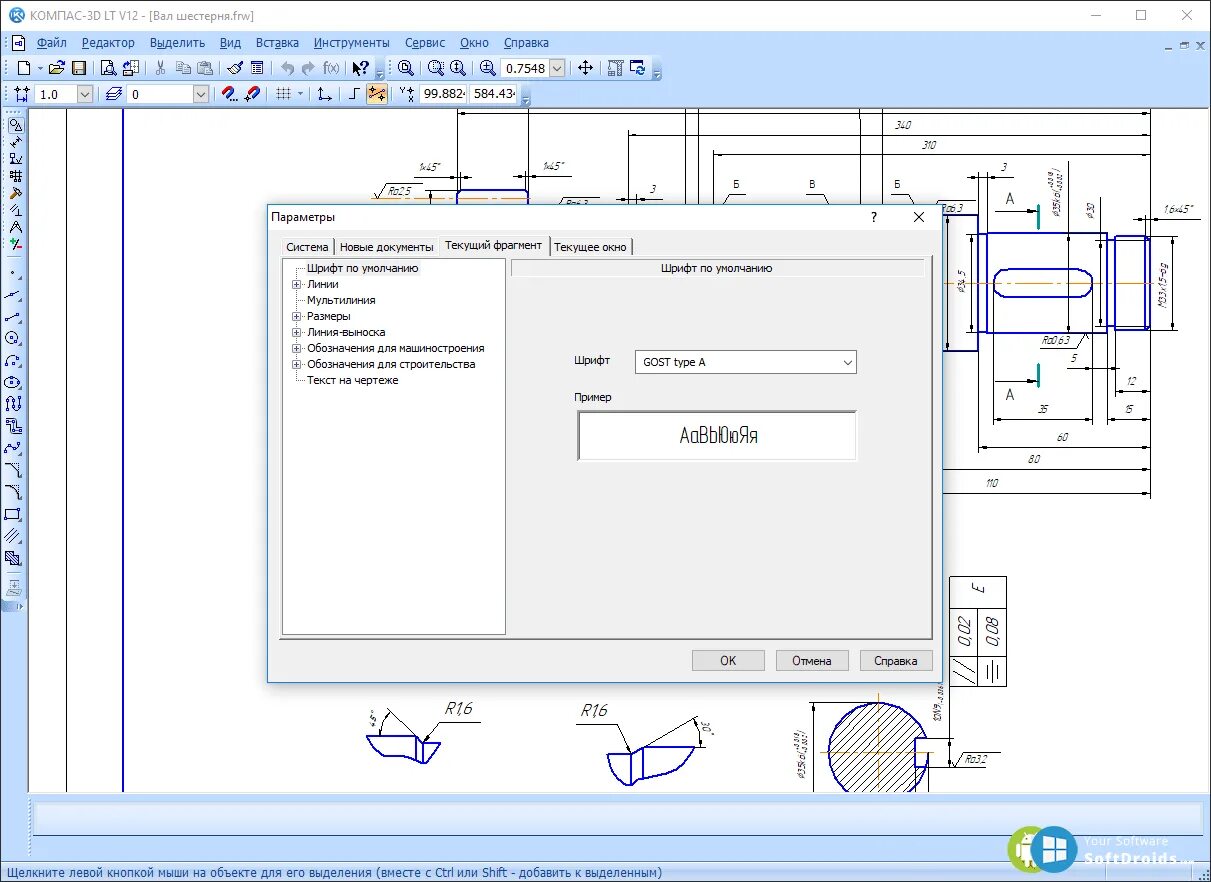The image size is (1211, 882).
Task: Select the Circle tool in left panel
Action: 14,338
